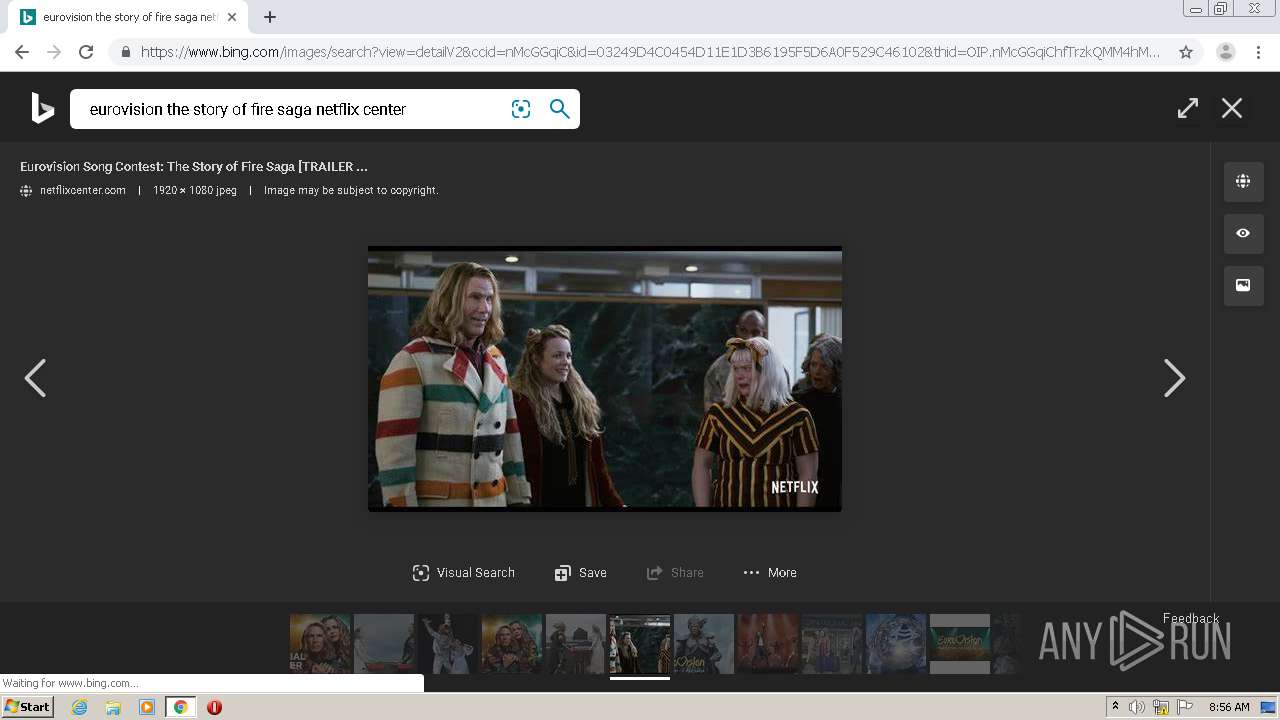Open a new browser tab
The image size is (1280, 720).
pos(270,17)
